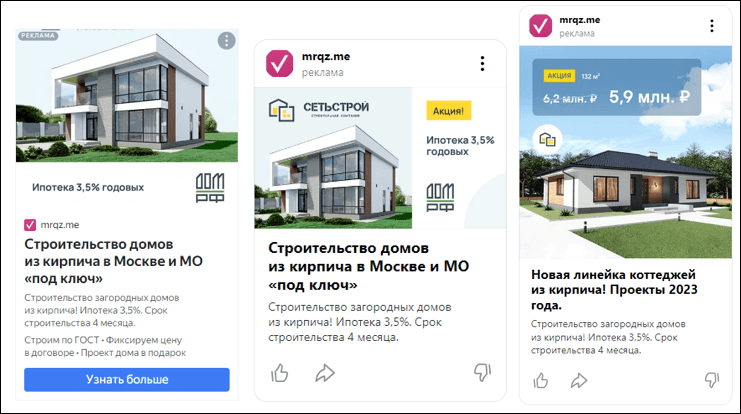
Task: Click the two-story house image in left ad
Action: [127, 95]
